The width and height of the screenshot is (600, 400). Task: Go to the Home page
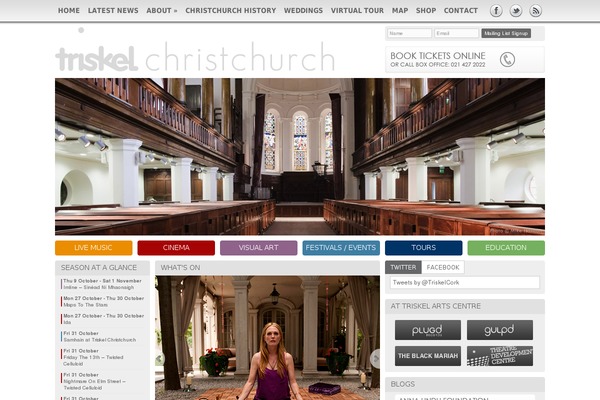(69, 11)
